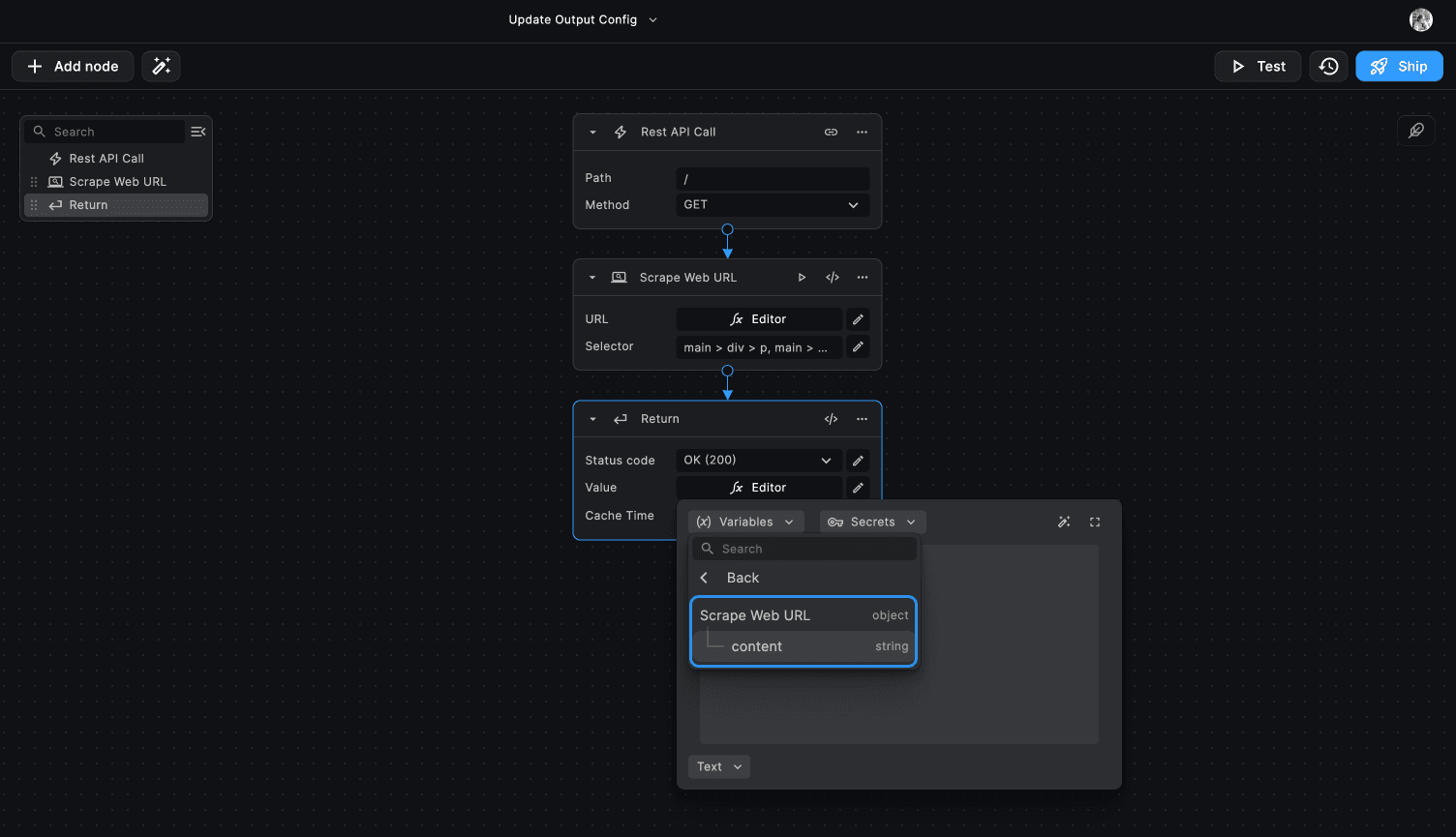Click the Path input field

(x=772, y=178)
